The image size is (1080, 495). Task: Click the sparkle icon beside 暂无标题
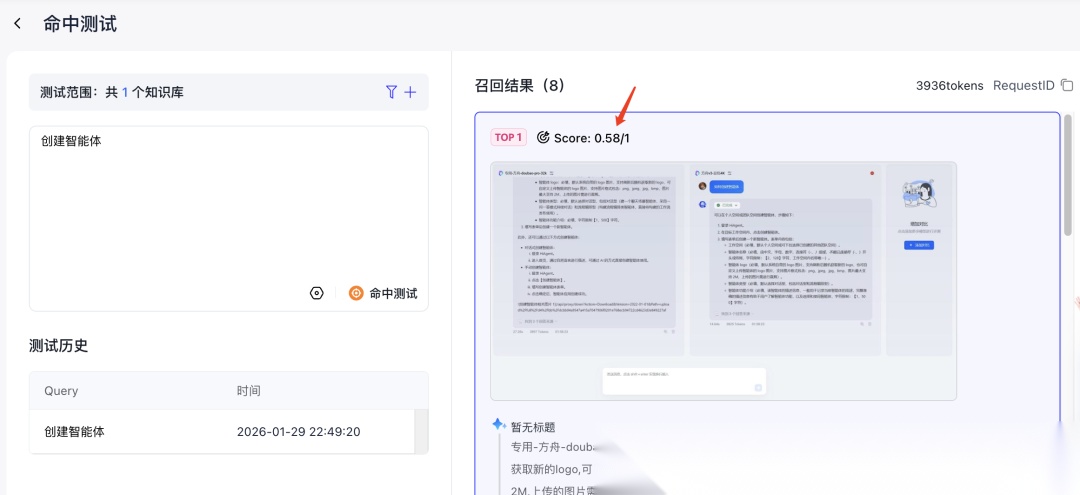499,425
